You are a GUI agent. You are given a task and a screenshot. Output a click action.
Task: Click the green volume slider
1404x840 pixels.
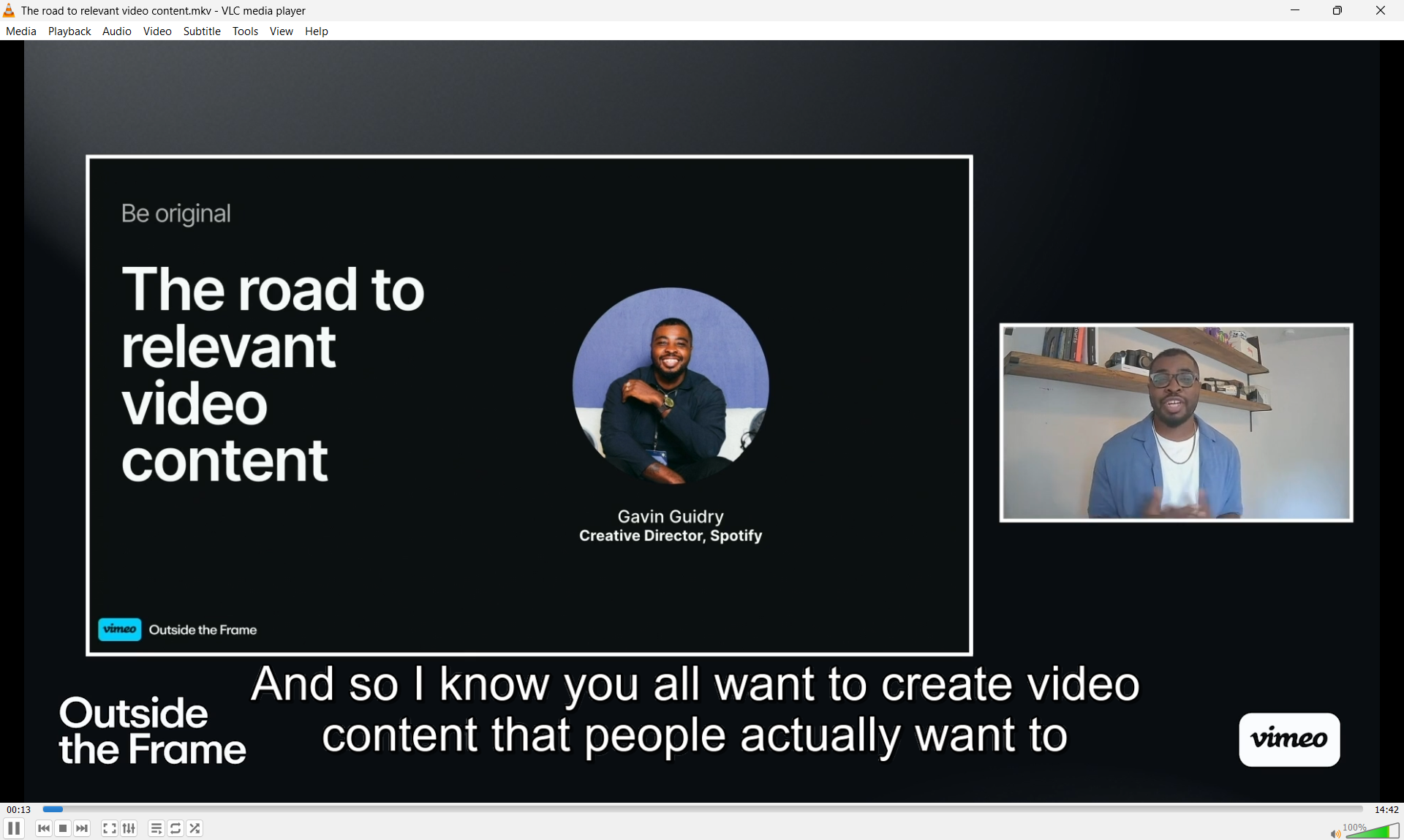pyautogui.click(x=1375, y=831)
